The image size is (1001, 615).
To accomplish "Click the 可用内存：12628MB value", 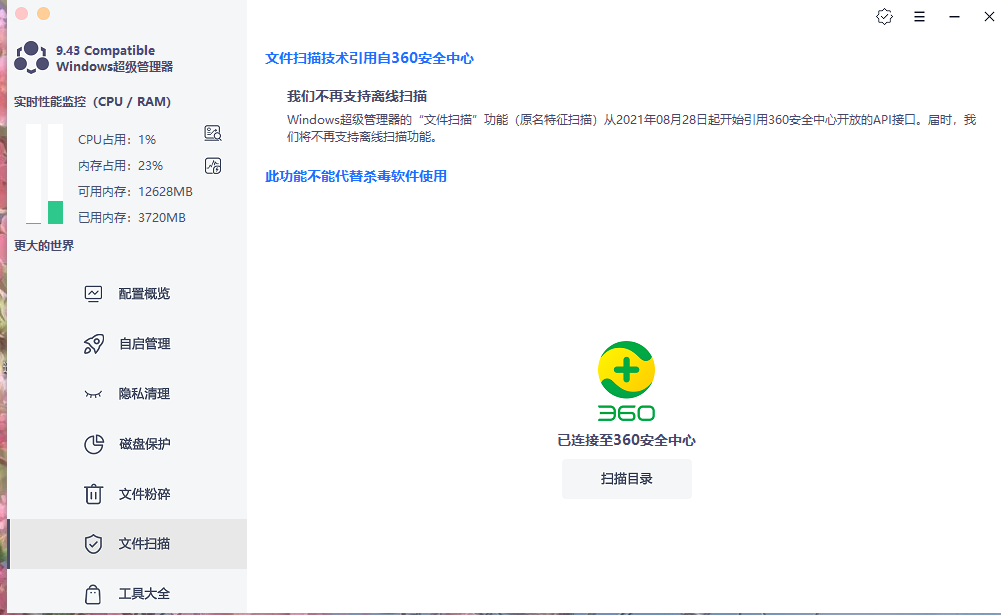I will pyautogui.click(x=135, y=192).
